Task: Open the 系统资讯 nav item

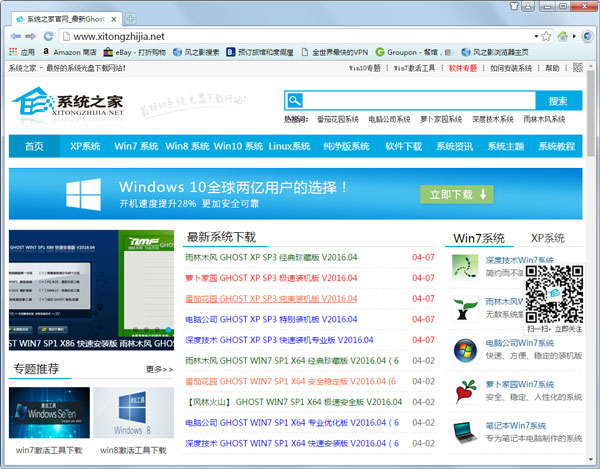Action: tap(455, 146)
